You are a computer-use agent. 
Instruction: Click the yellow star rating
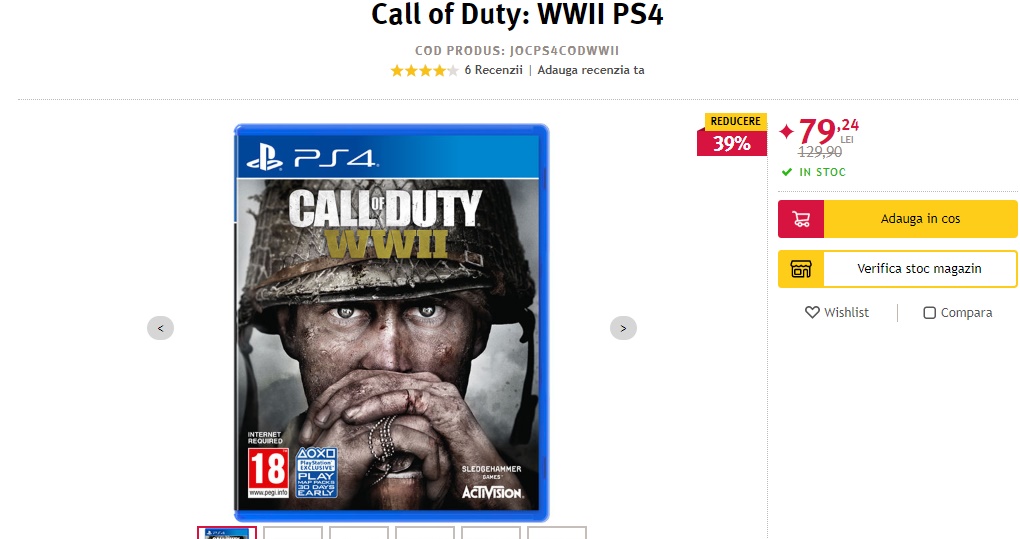(424, 70)
